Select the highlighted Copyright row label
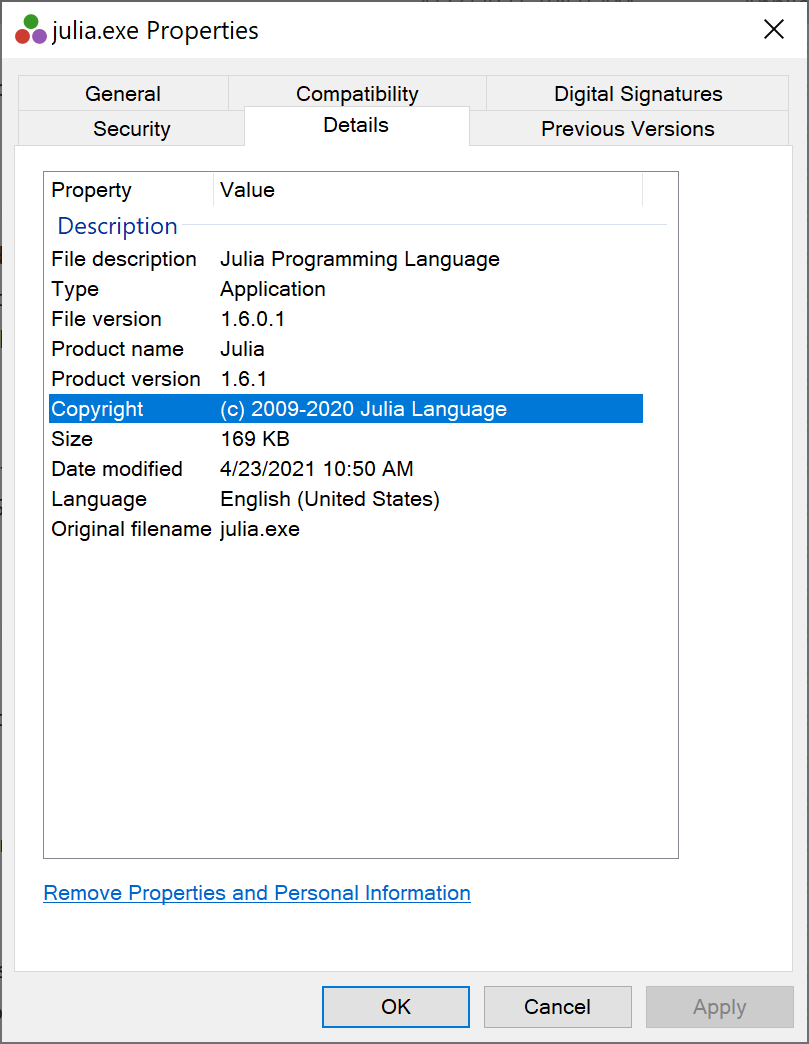The height and width of the screenshot is (1044, 809). (x=97, y=409)
